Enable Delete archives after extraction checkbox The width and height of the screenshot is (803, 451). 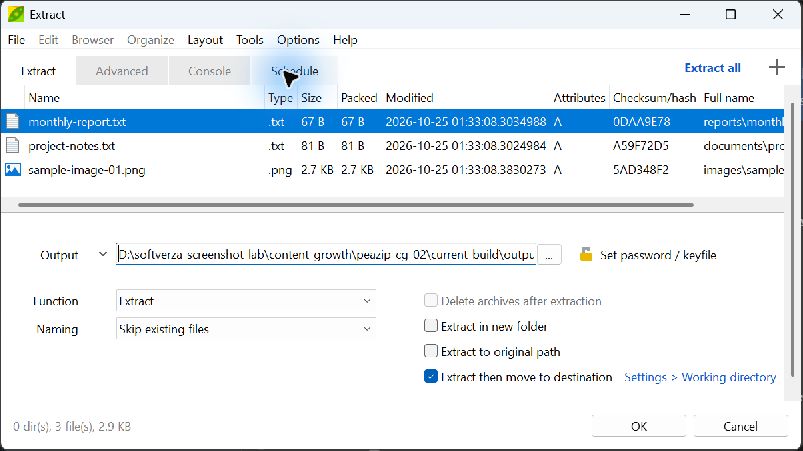[431, 300]
